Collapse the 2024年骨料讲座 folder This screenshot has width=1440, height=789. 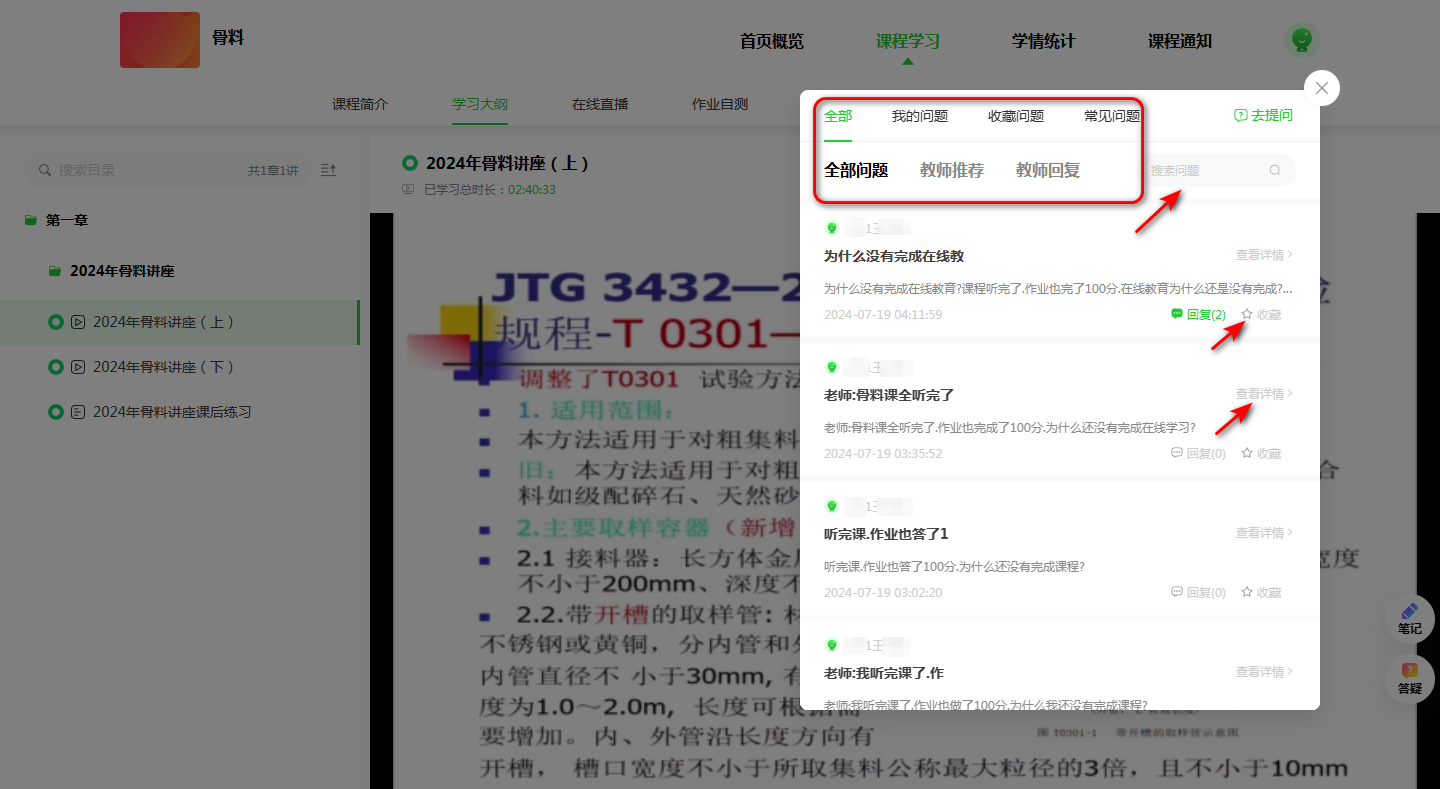[55, 271]
